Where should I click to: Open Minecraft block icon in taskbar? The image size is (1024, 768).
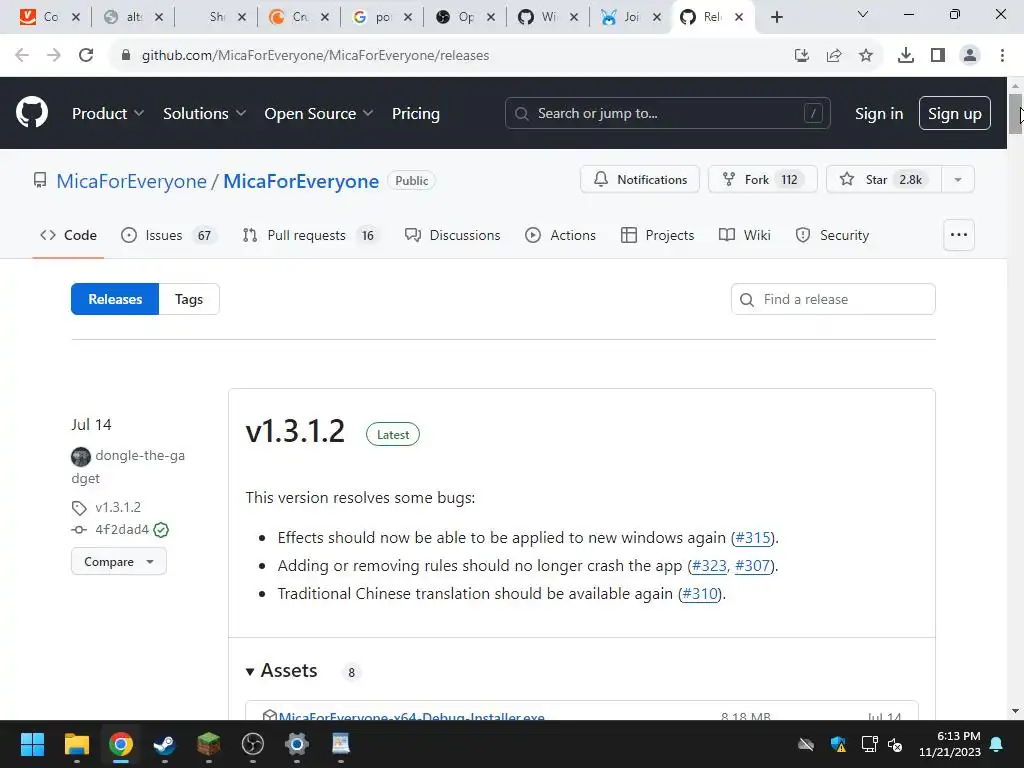click(208, 744)
